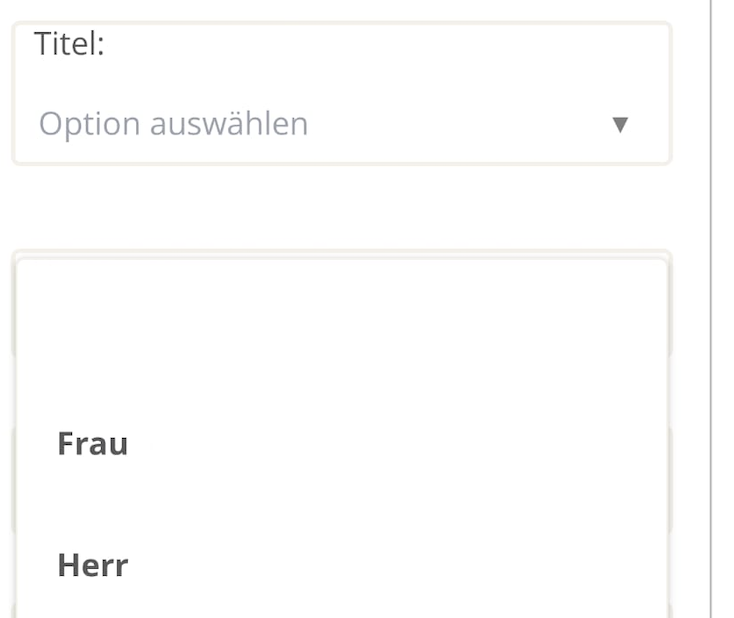The image size is (734, 618).
Task: Click the Titel dropdown arrow
Action: tap(620, 125)
